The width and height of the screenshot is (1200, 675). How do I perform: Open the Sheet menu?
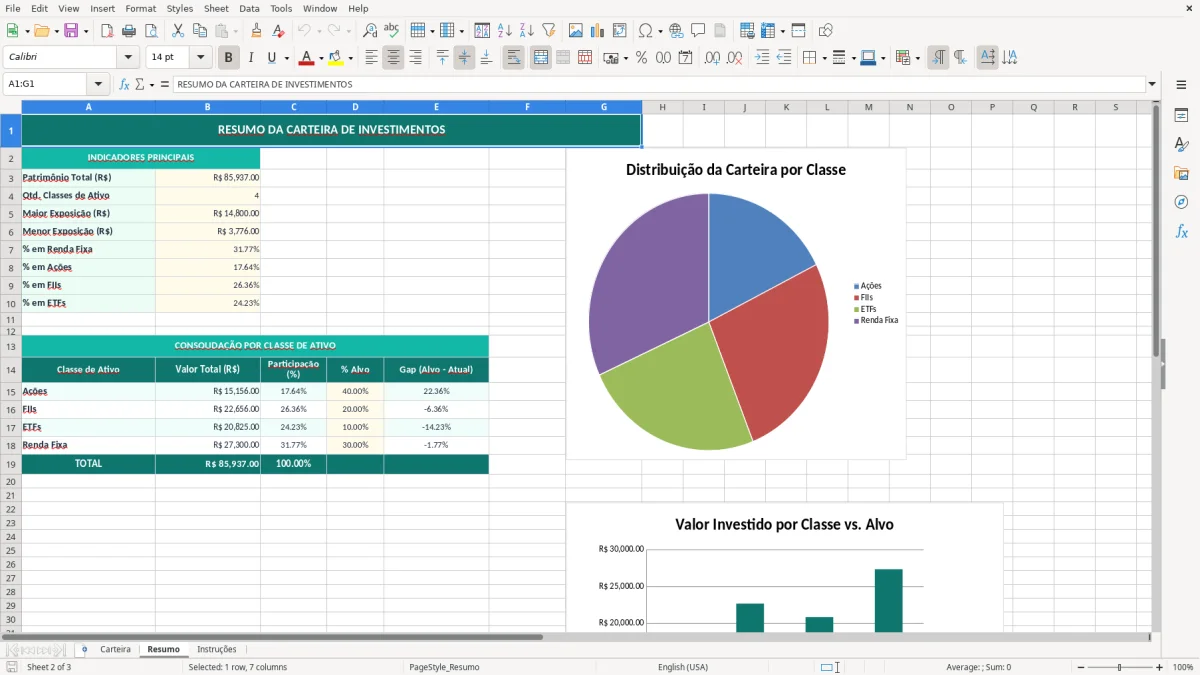[216, 8]
